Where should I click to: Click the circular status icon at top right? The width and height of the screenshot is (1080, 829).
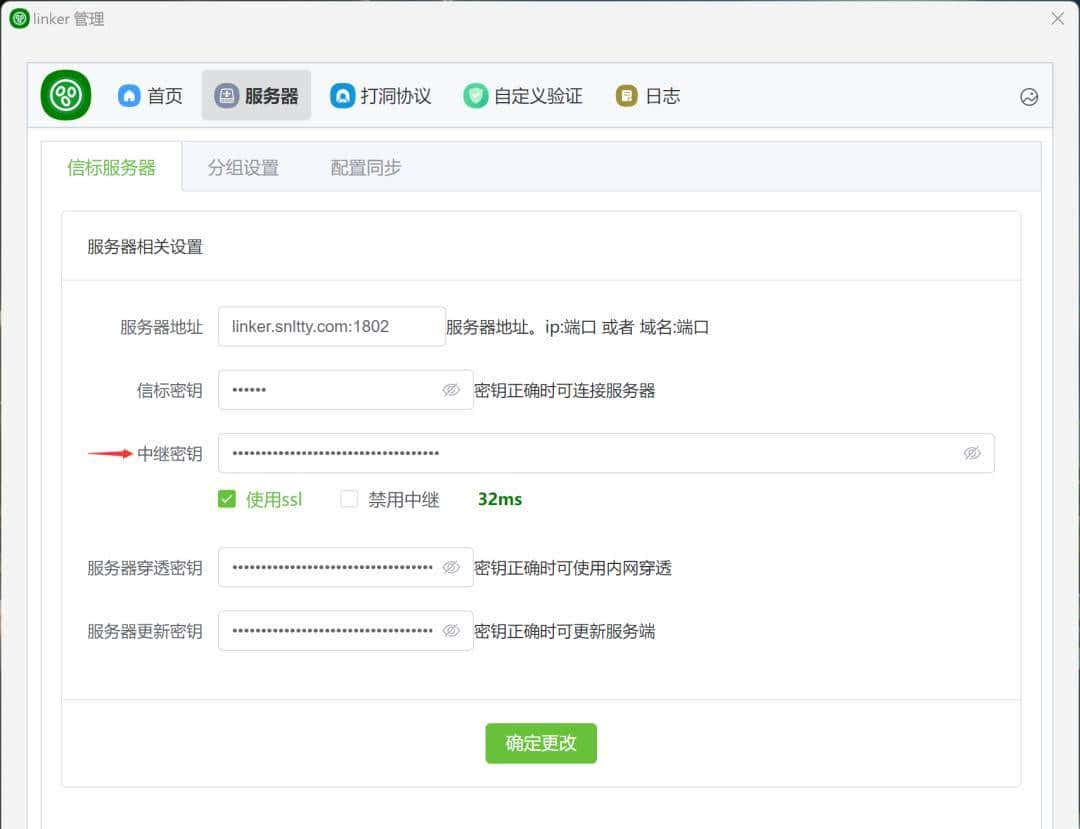[1028, 97]
